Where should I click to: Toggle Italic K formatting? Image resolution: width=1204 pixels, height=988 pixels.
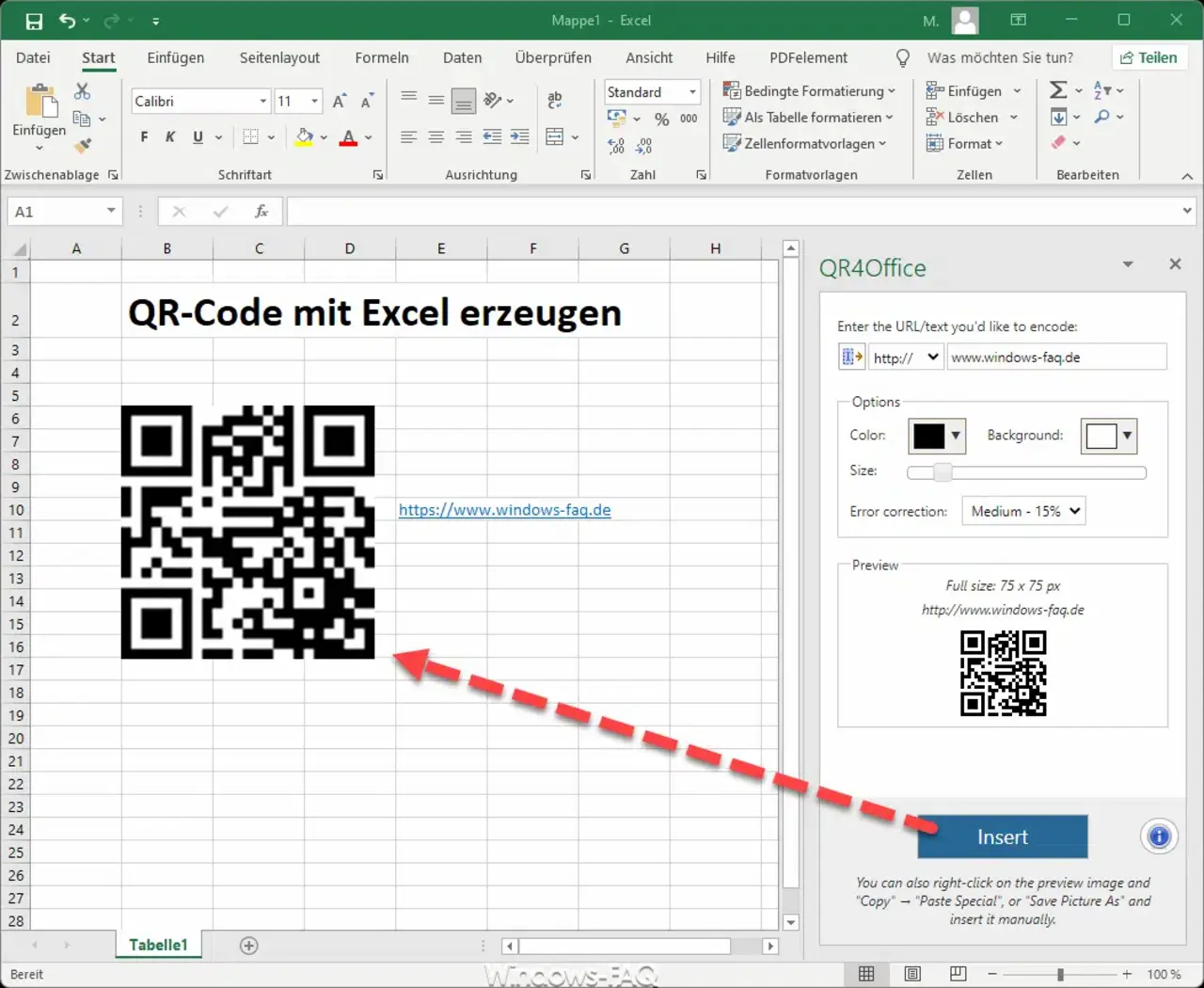coord(170,137)
